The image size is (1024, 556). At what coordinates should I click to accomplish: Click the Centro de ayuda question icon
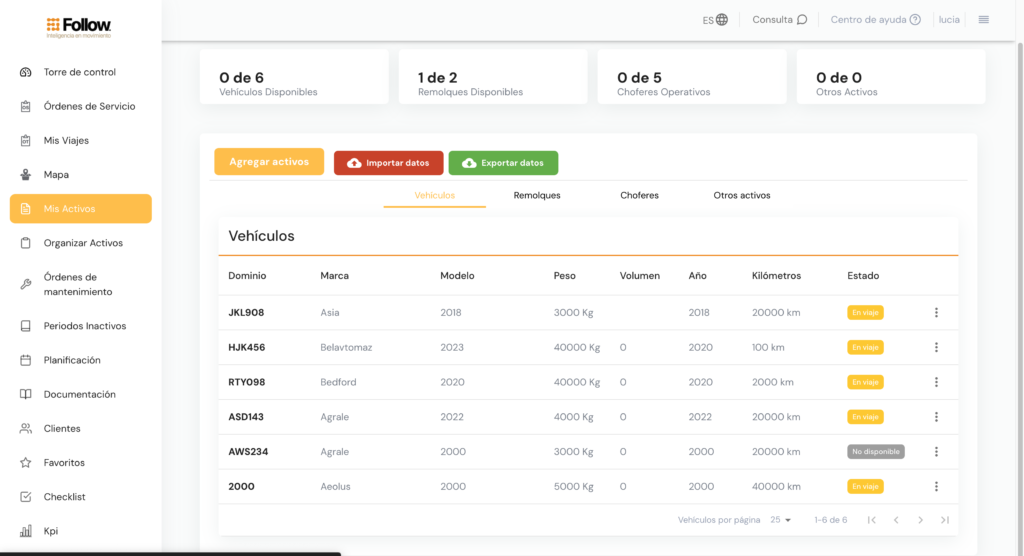click(915, 19)
